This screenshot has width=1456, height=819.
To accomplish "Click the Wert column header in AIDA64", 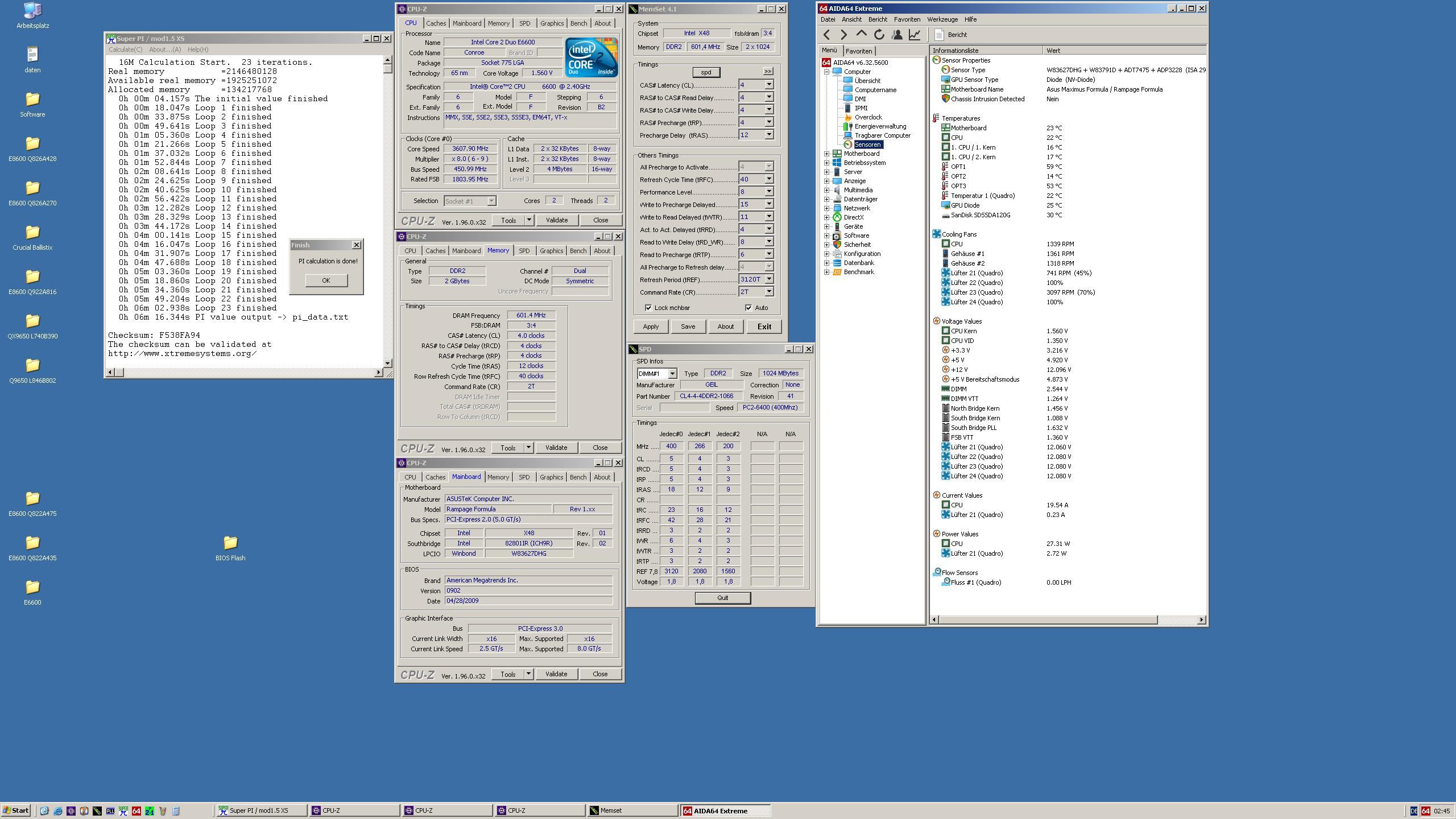I will tap(1124, 51).
